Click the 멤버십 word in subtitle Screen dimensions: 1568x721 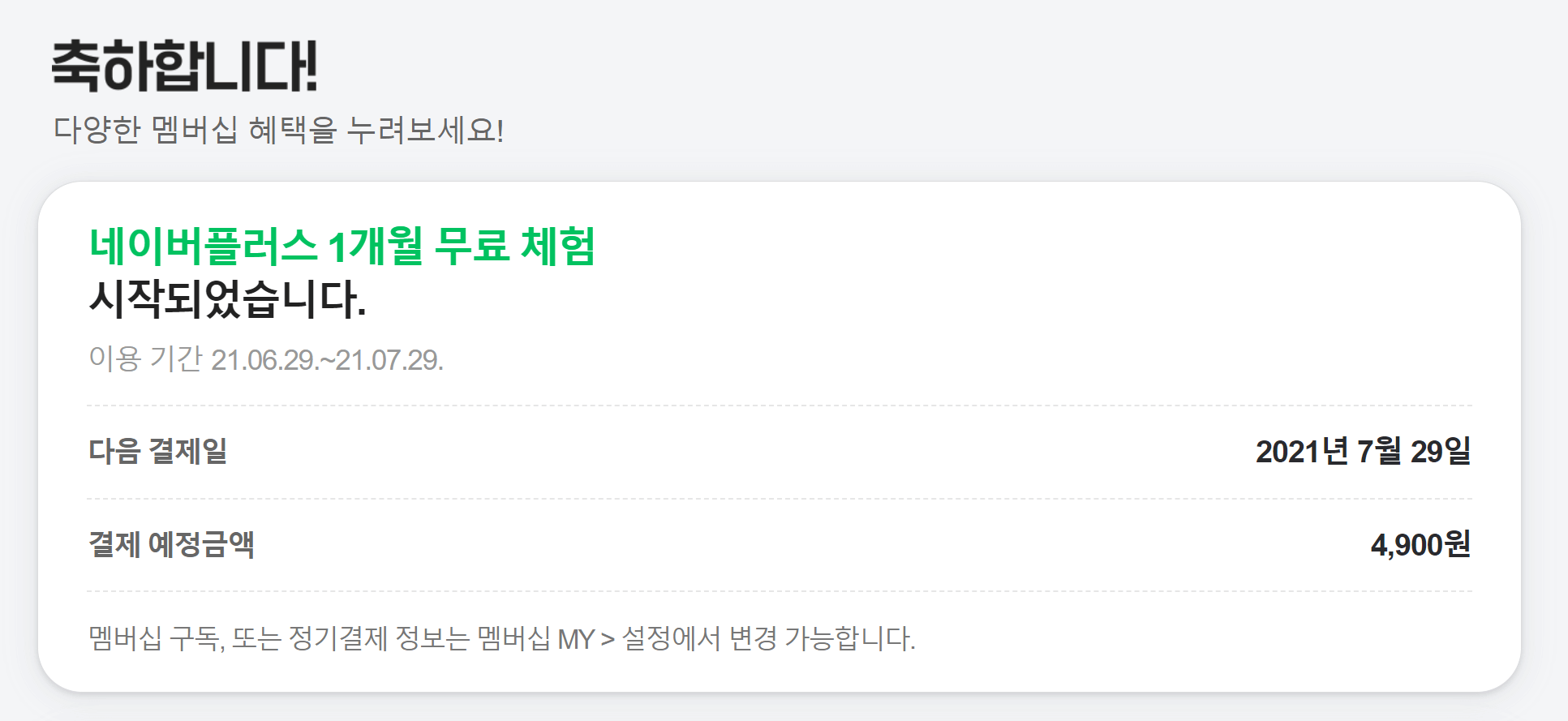coord(195,130)
